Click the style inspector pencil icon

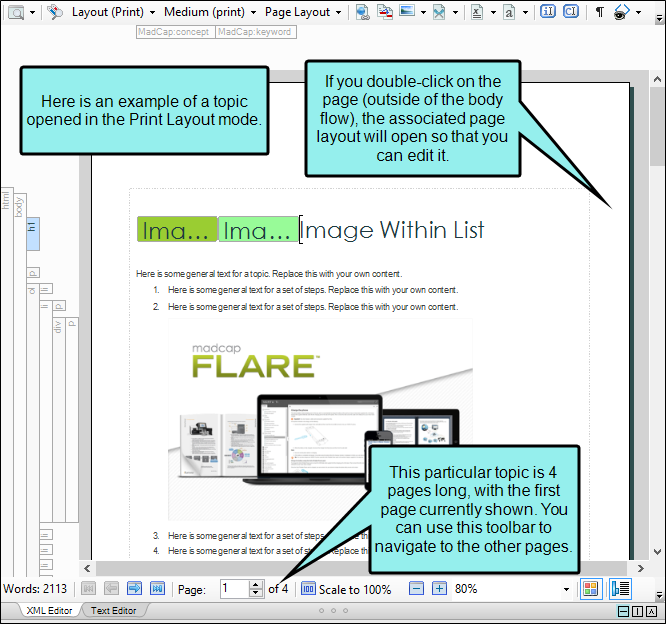point(55,12)
